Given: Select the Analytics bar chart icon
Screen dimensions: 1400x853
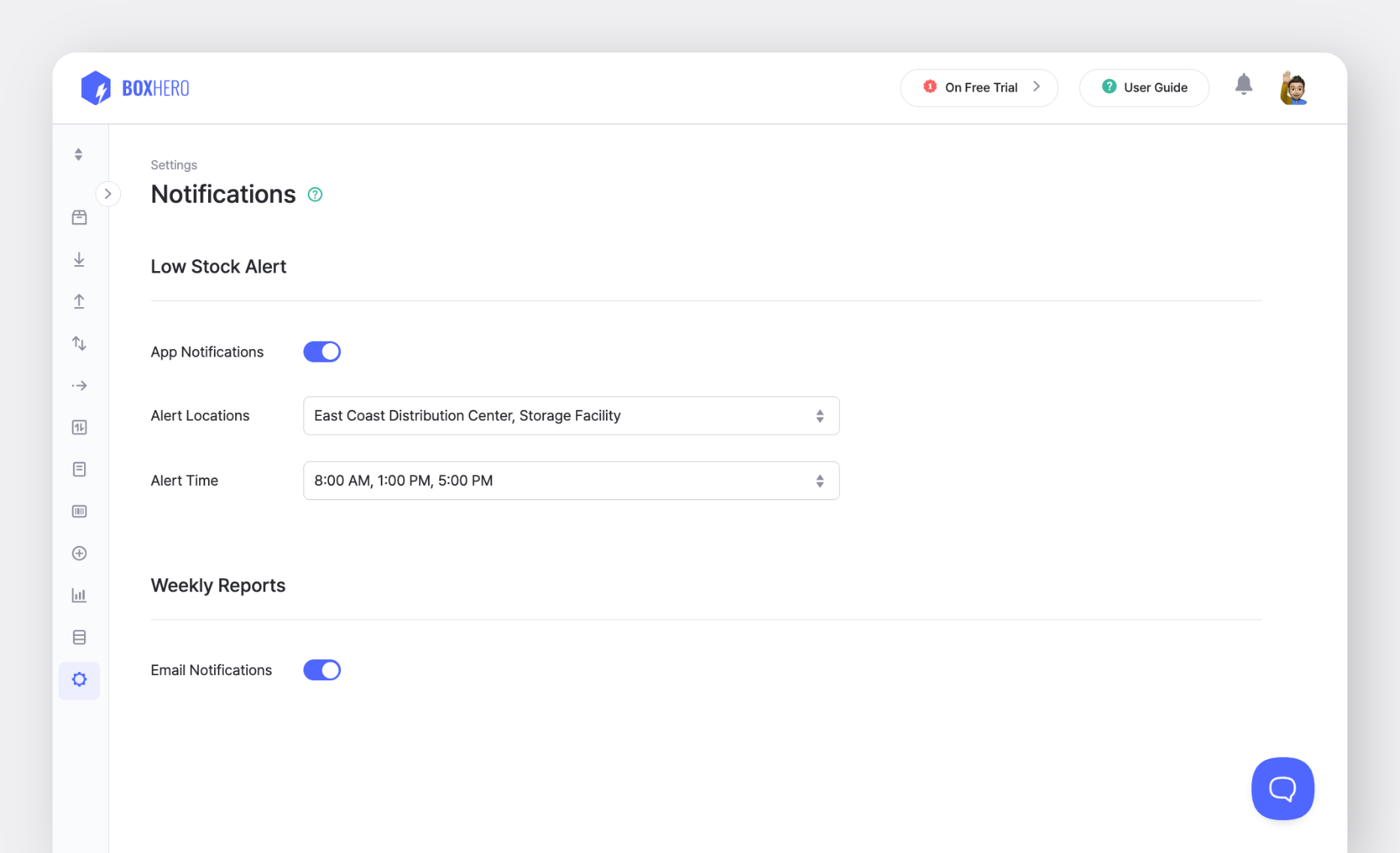Looking at the screenshot, I should click(79, 595).
